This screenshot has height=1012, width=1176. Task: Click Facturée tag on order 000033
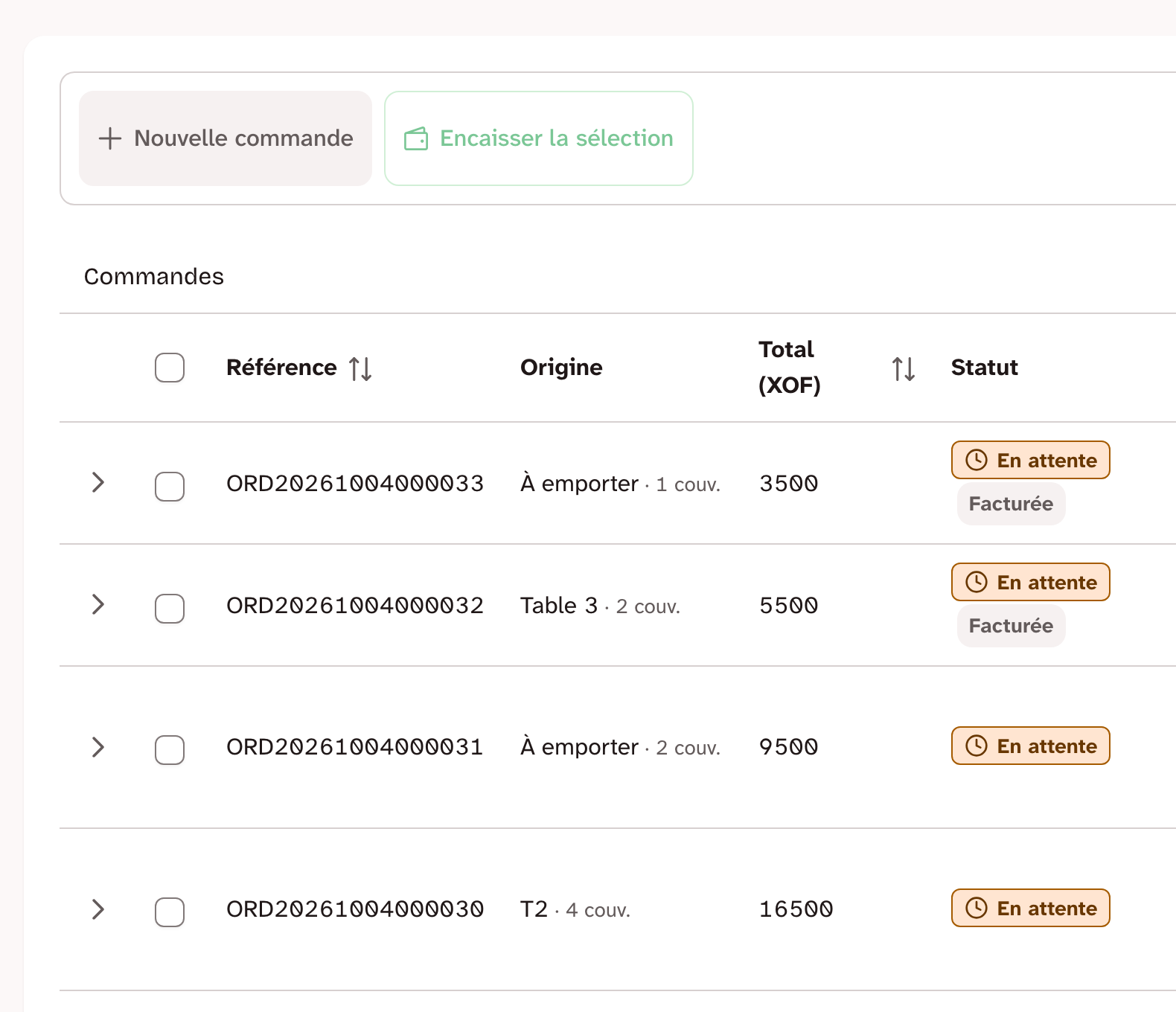pos(1012,504)
